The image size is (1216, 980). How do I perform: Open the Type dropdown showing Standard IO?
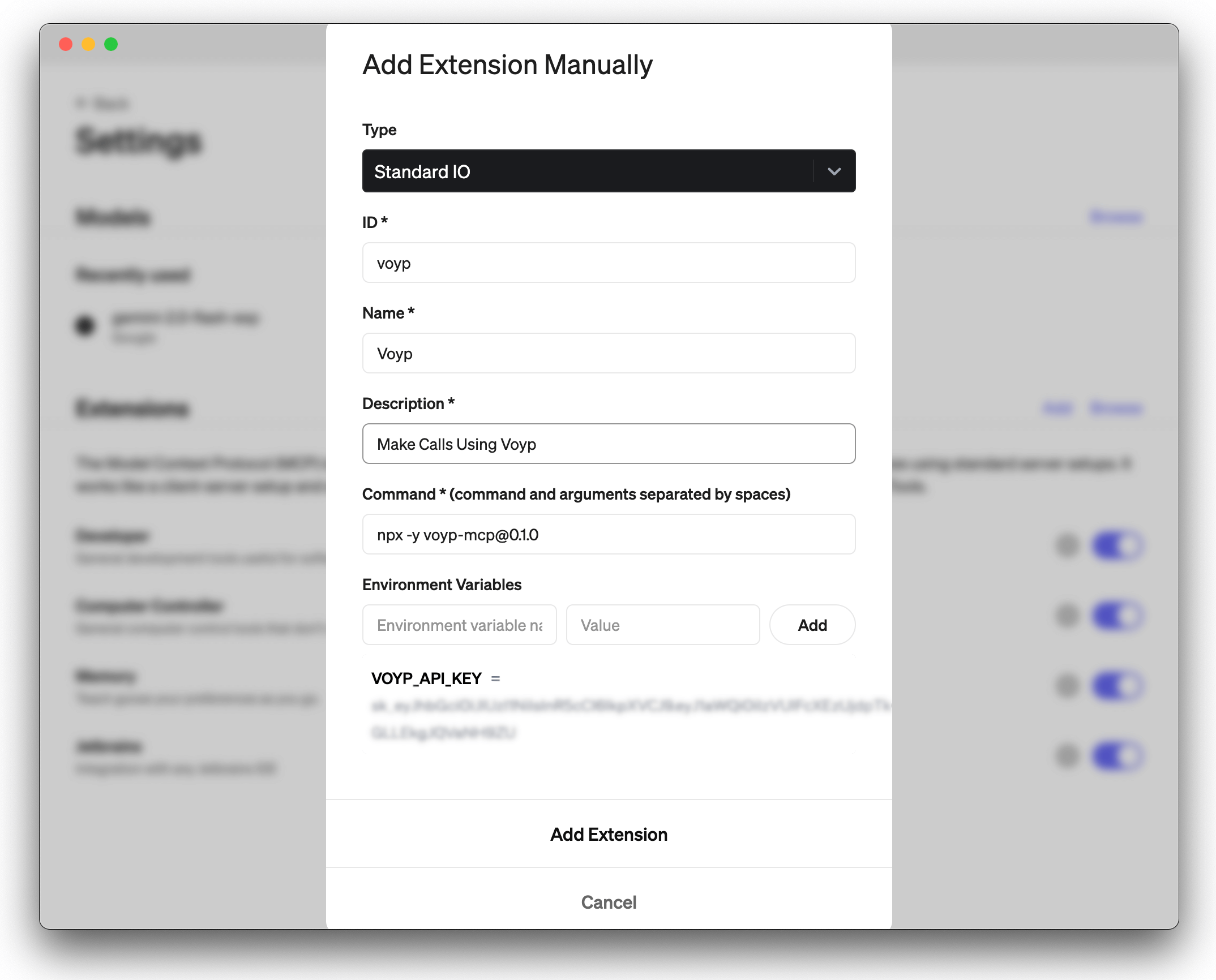pos(608,171)
